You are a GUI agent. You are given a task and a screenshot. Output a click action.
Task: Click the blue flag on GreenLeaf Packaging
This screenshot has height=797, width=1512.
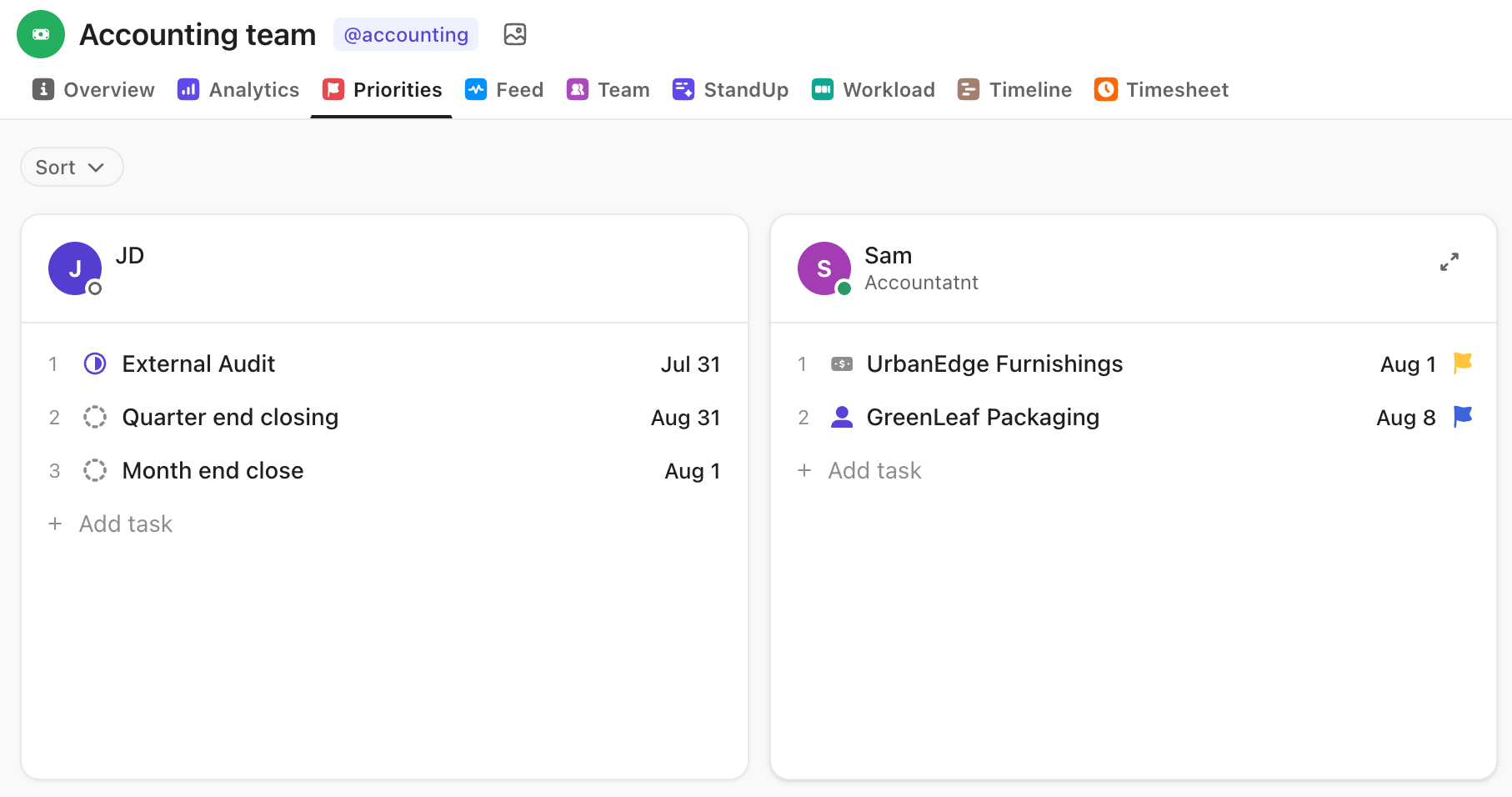point(1463,417)
